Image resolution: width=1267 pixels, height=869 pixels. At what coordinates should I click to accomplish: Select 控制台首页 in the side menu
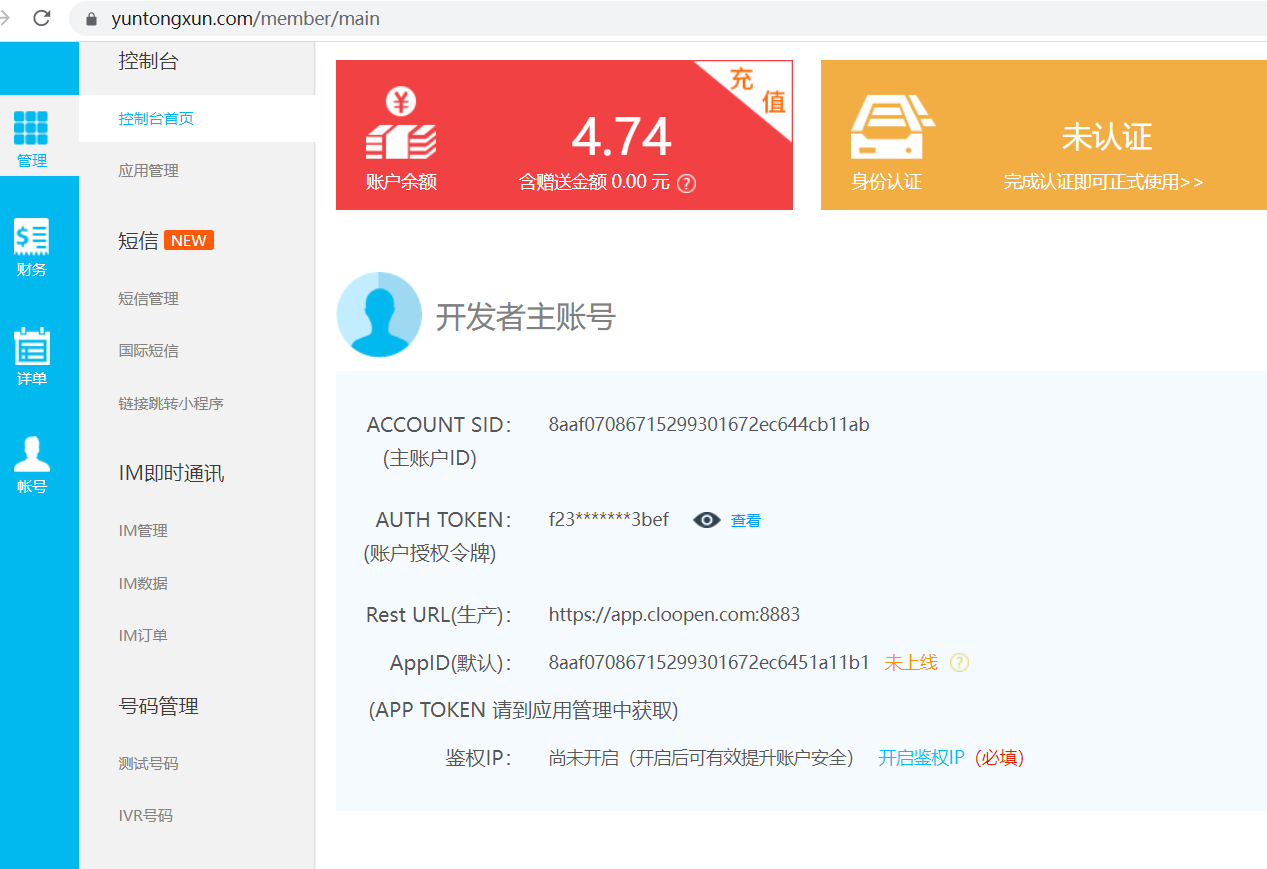click(156, 119)
